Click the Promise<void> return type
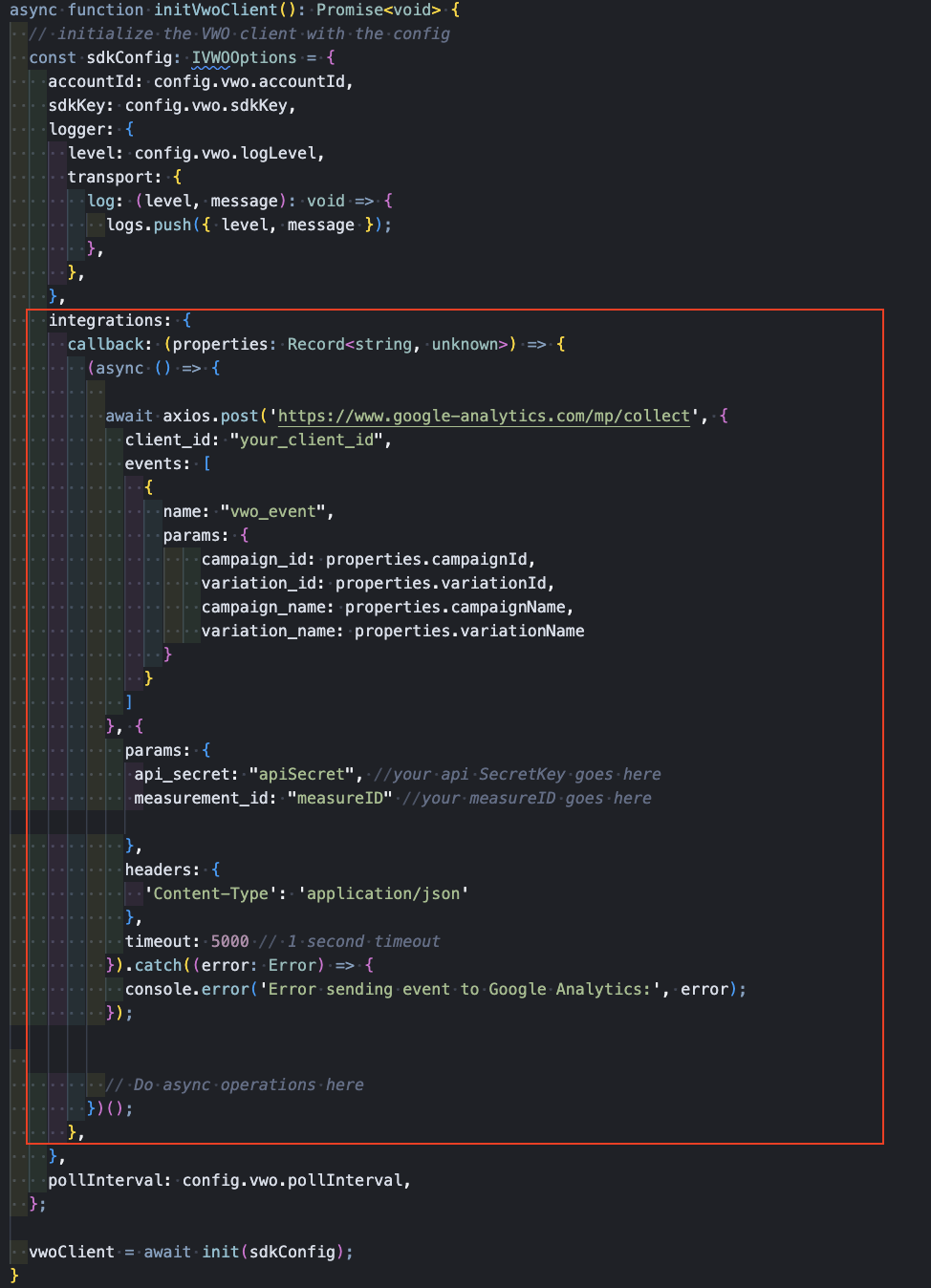The image size is (931, 1288). point(379,10)
